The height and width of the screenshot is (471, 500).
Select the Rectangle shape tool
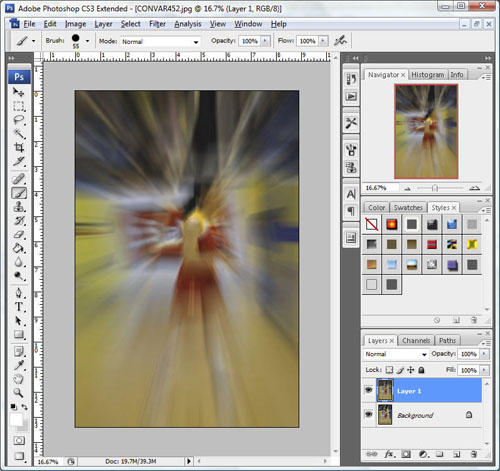(18, 335)
